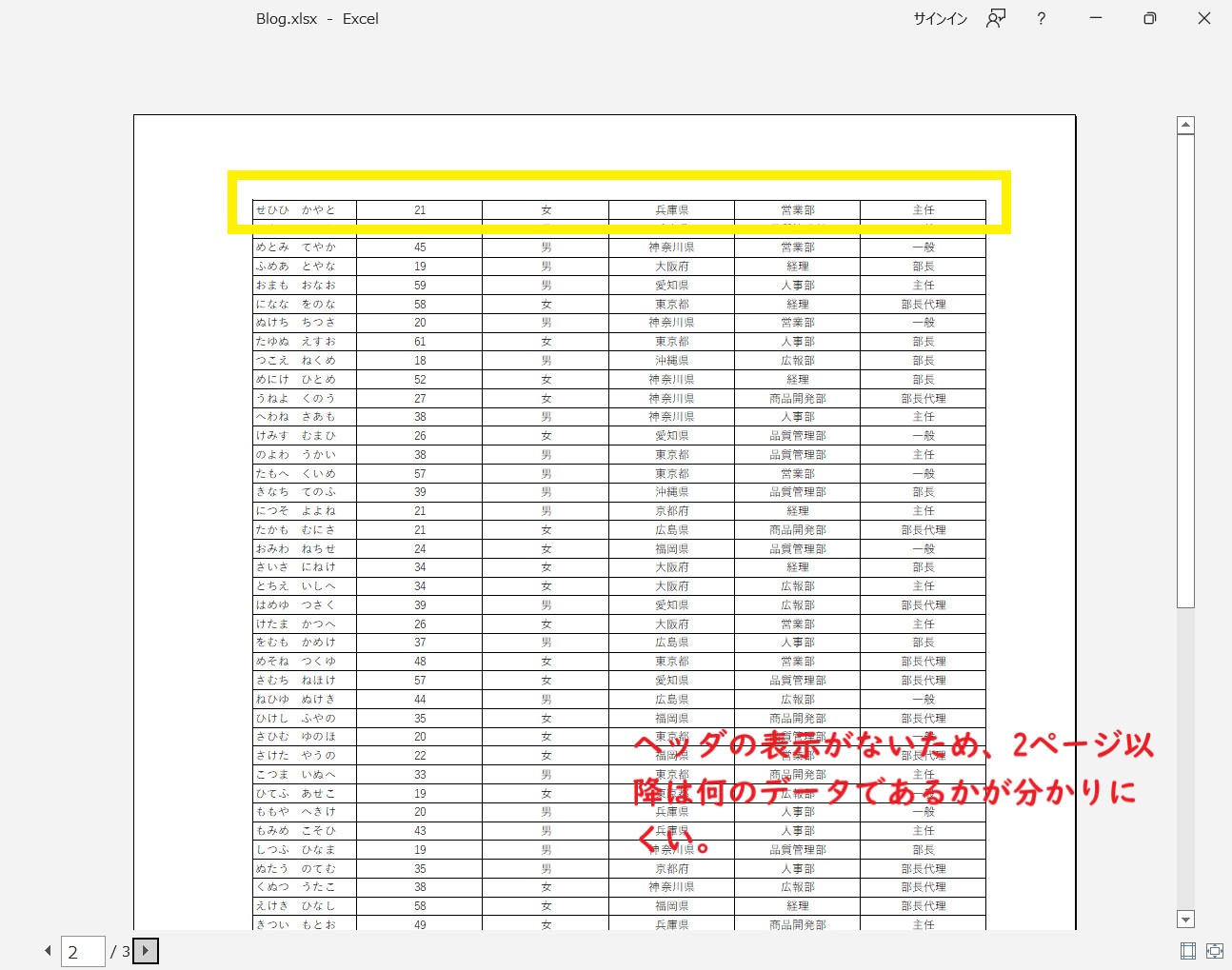This screenshot has height=970, width=1232.
Task: Click the name cell はめゆ つさく
Action: [305, 605]
